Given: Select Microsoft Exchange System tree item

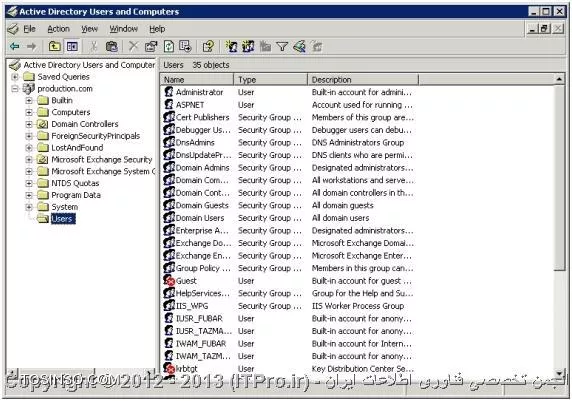Looking at the screenshot, I should coord(103,171).
